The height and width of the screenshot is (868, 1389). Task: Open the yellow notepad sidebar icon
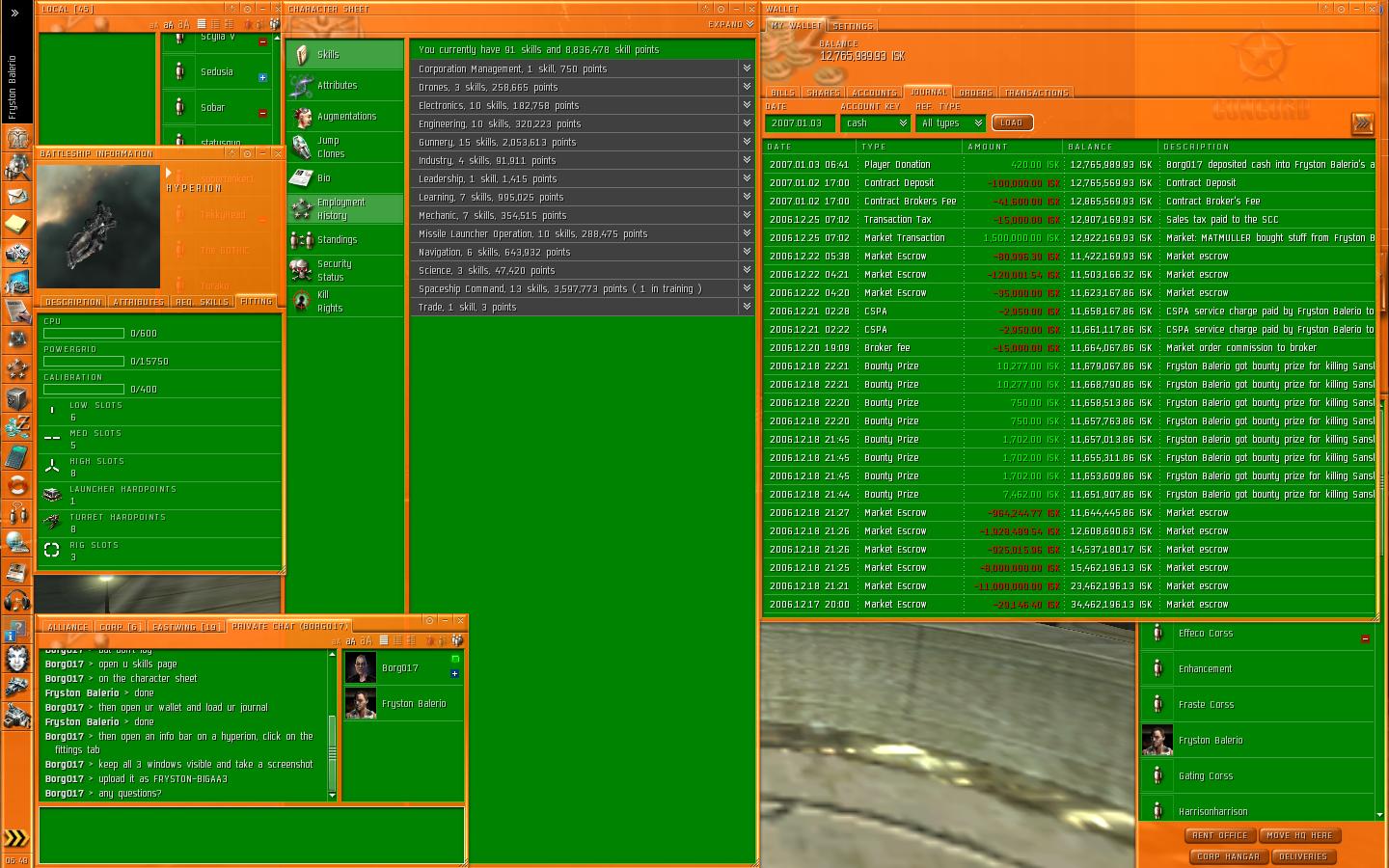[x=16, y=225]
